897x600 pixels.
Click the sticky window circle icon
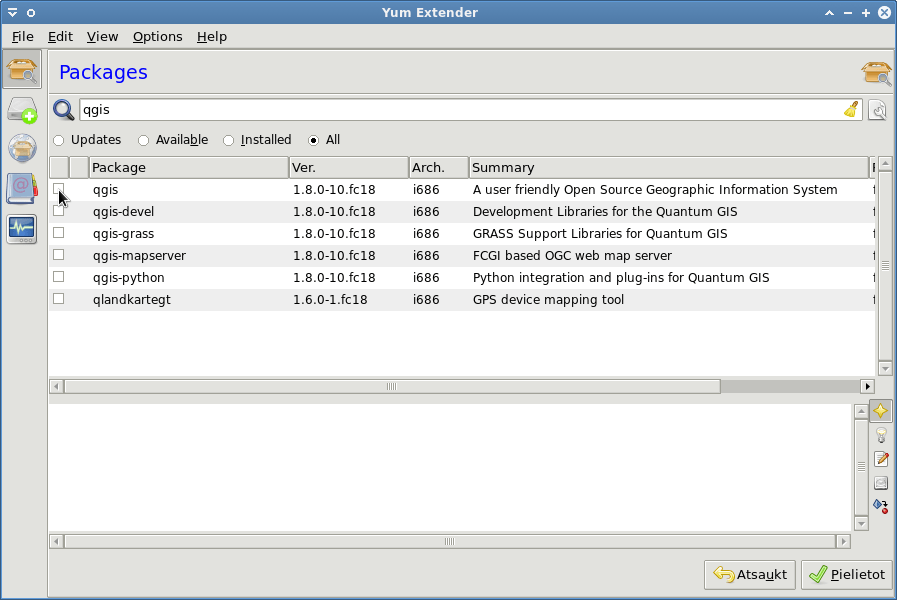(31, 13)
